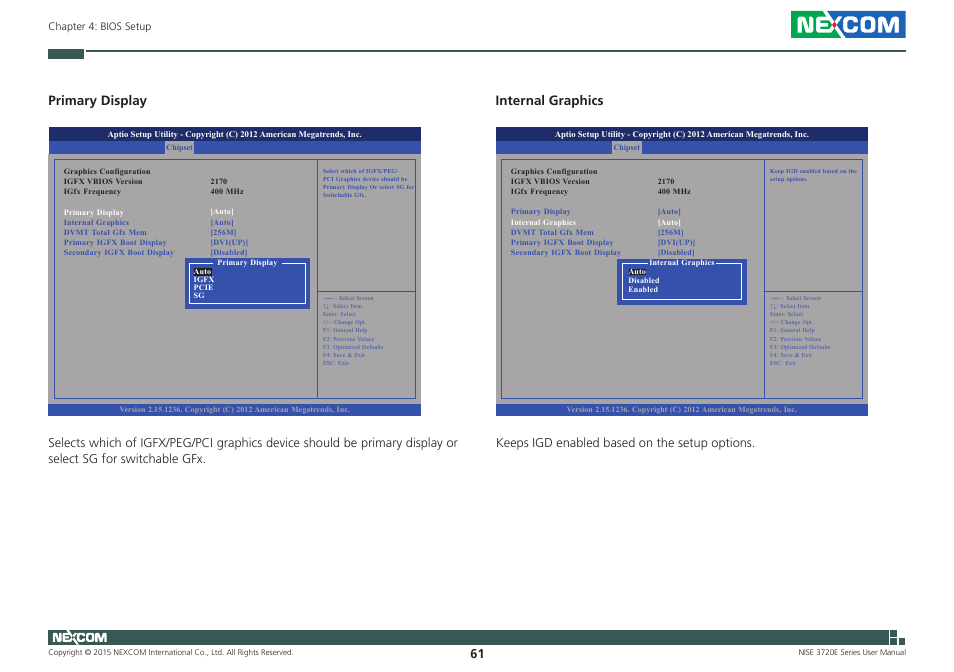The image size is (954, 672).
Task: Click page number 61
Action: click(477, 653)
